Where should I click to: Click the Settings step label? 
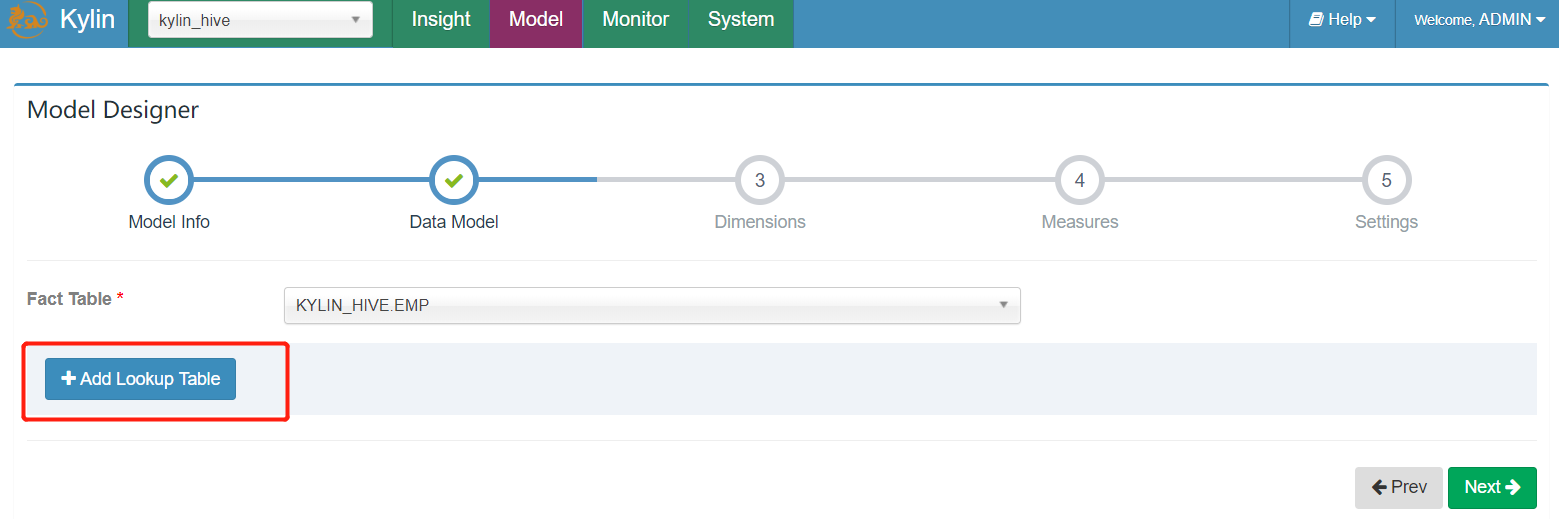coord(1386,222)
